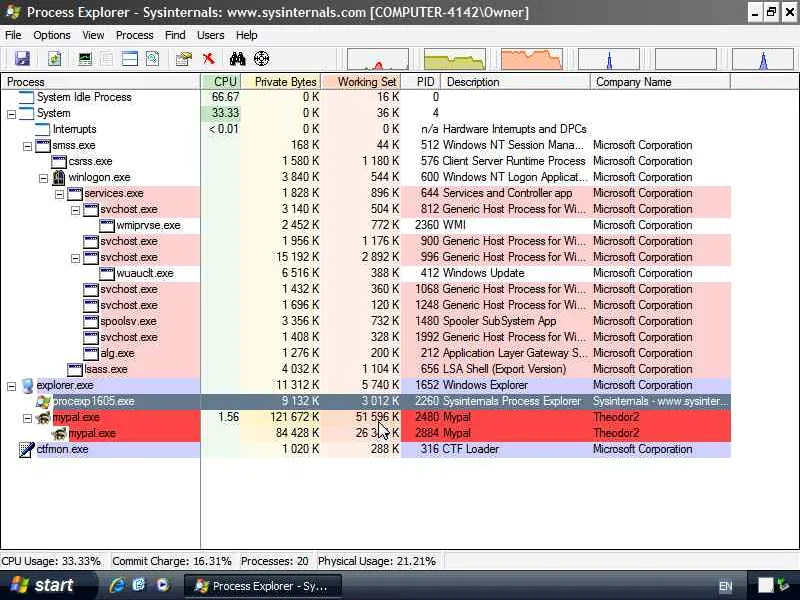Open the Help menu
This screenshot has width=800, height=600.
246,35
